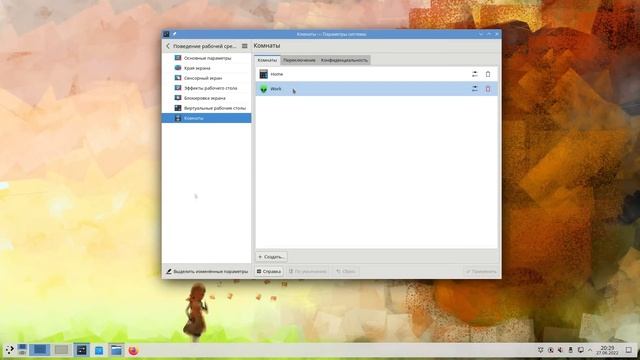640x360 pixels.
Task: Launch Firefox from the taskbar
Action: pos(133,350)
